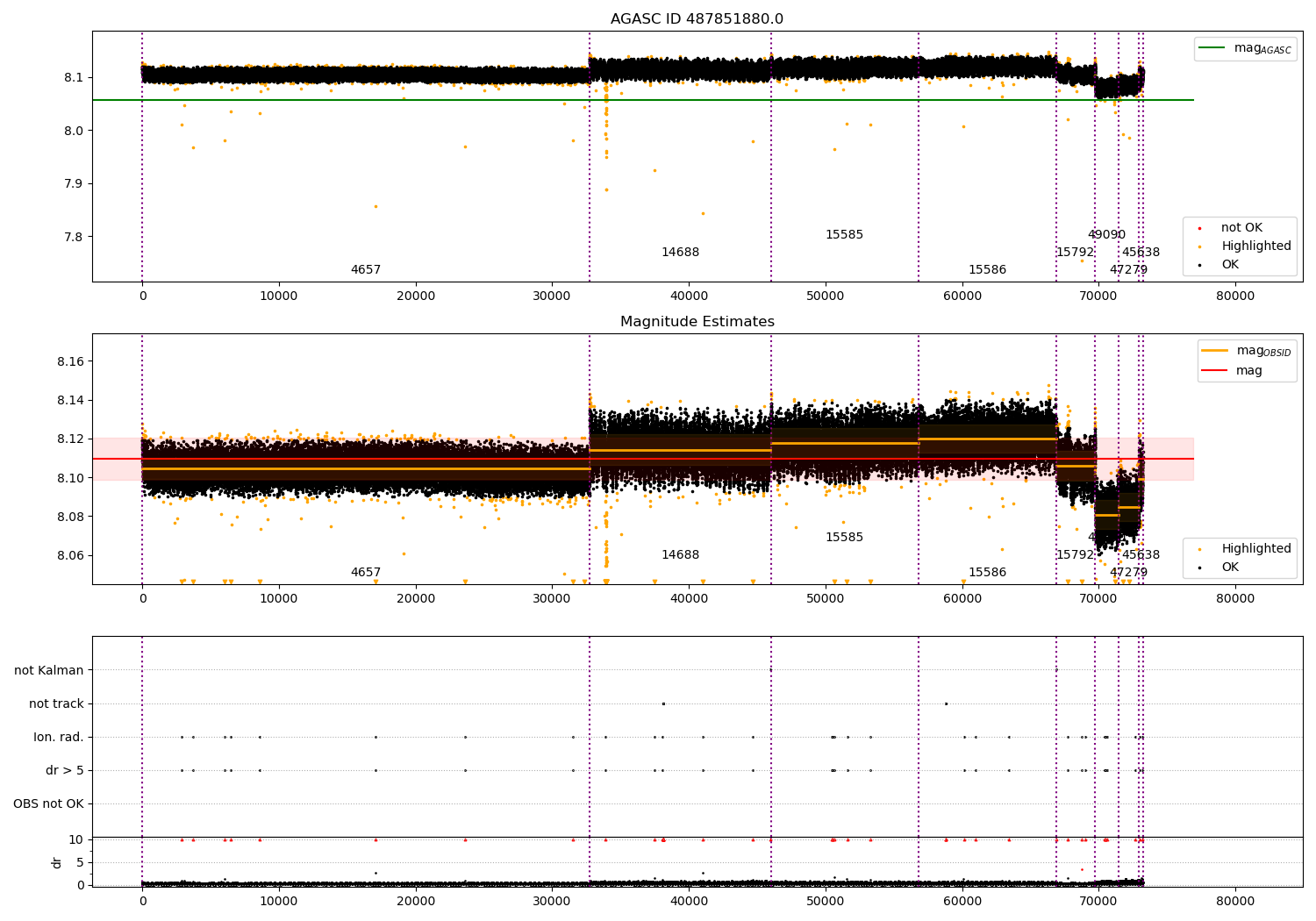Screen dimensions: 1316x921
Task: Click obsid label 4657 in Magnitude Estimates plot
Action: coord(366,573)
